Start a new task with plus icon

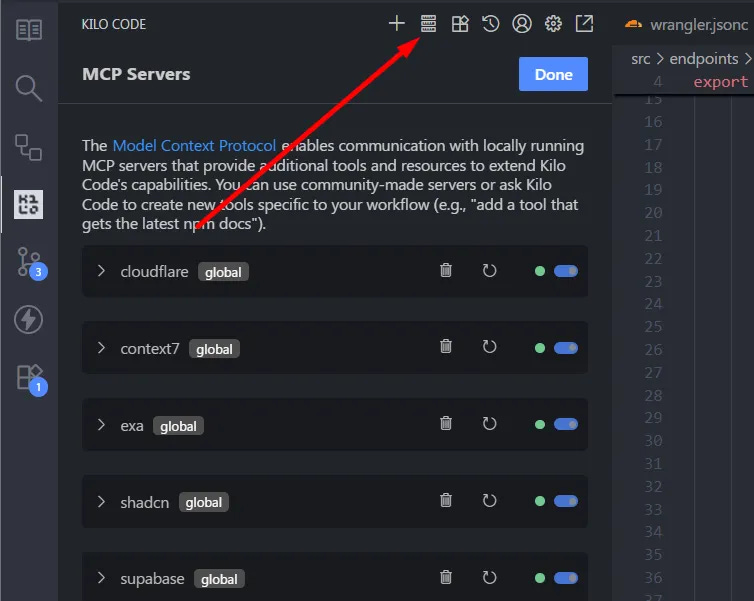pyautogui.click(x=397, y=23)
